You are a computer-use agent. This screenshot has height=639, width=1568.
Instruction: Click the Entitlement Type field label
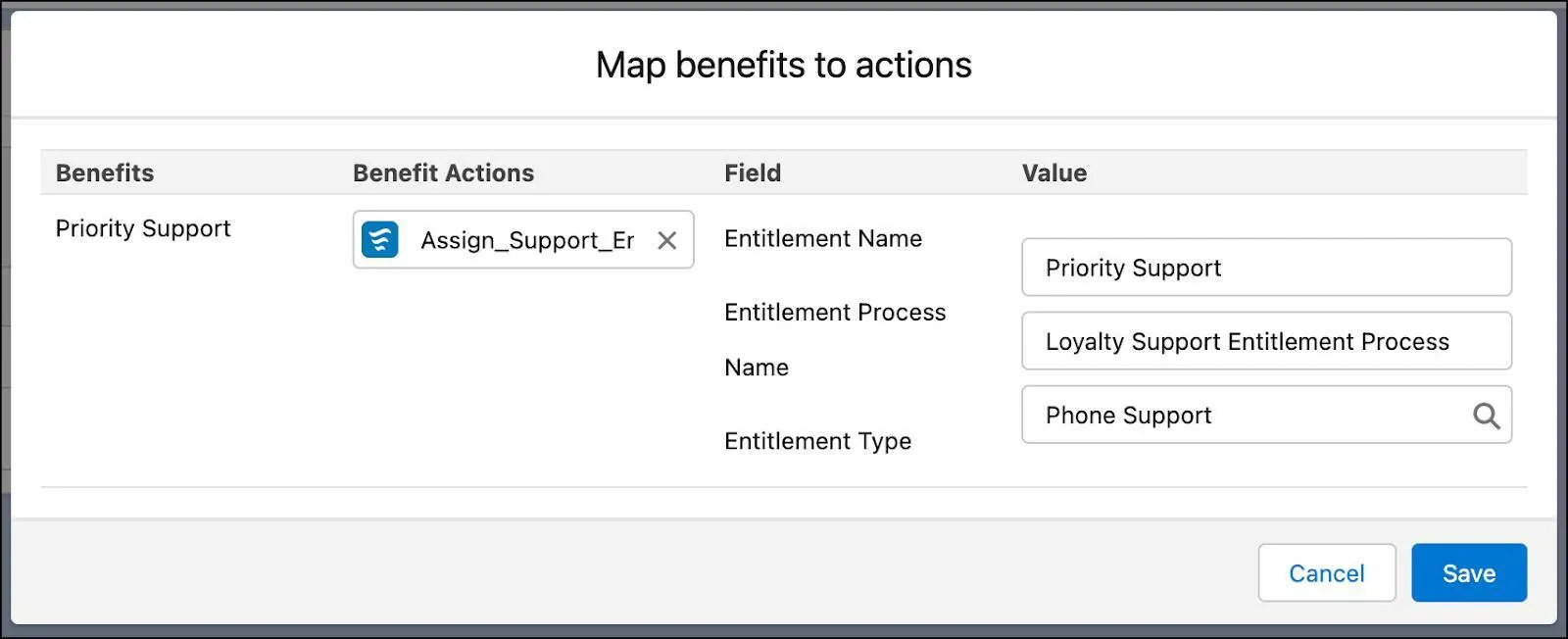point(817,441)
